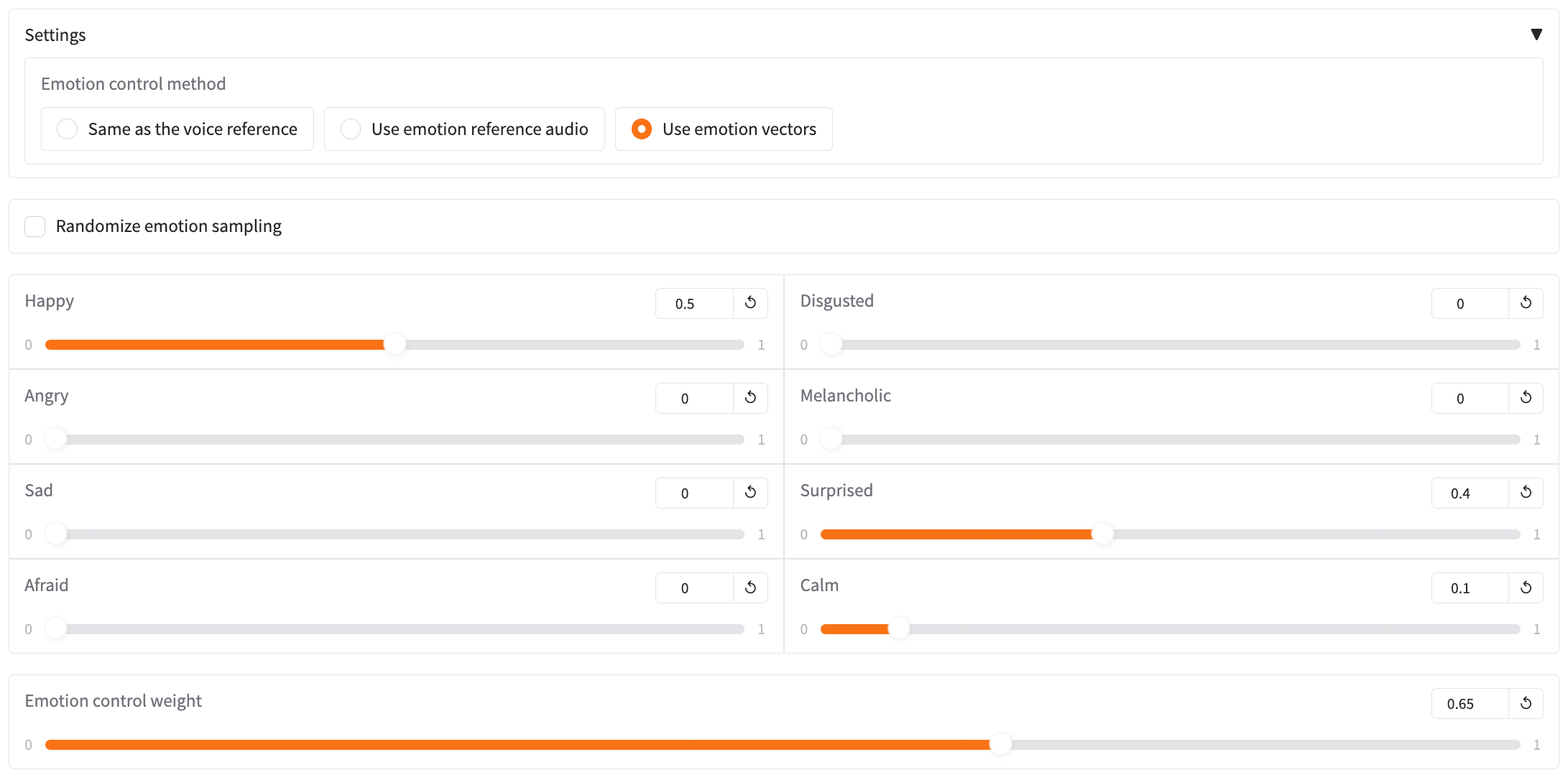Reset the Sad slider value
1568x780 pixels.
pos(750,493)
